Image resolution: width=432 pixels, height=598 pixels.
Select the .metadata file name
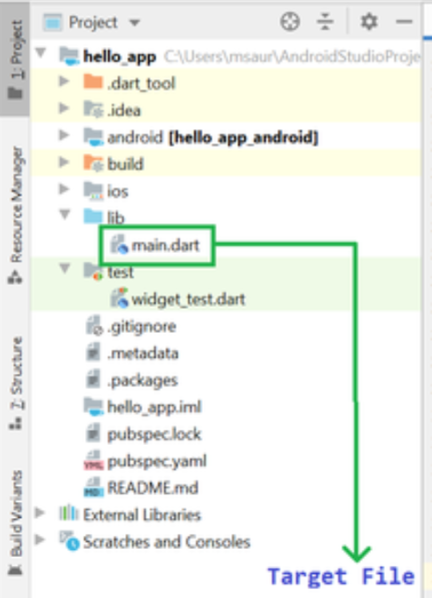point(143,354)
